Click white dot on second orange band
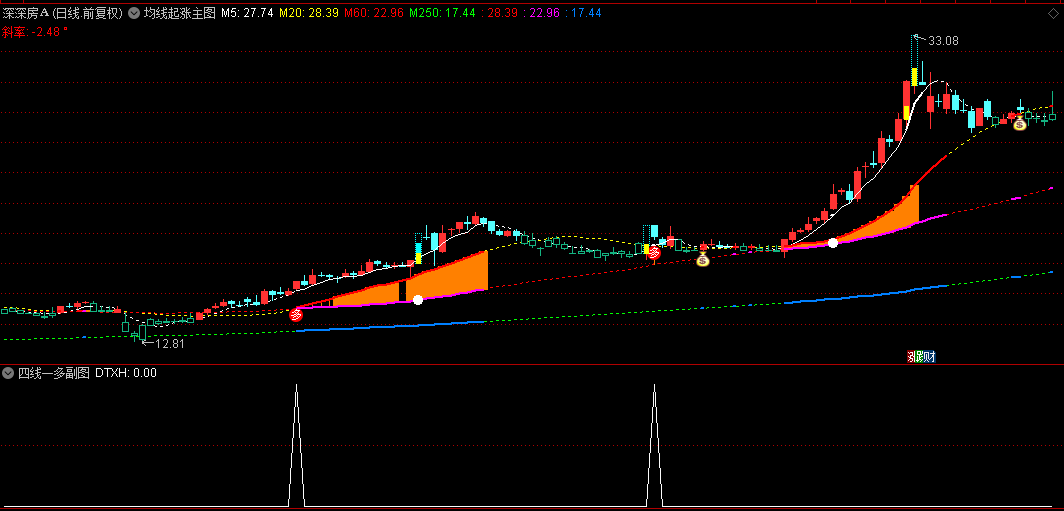 [x=833, y=242]
